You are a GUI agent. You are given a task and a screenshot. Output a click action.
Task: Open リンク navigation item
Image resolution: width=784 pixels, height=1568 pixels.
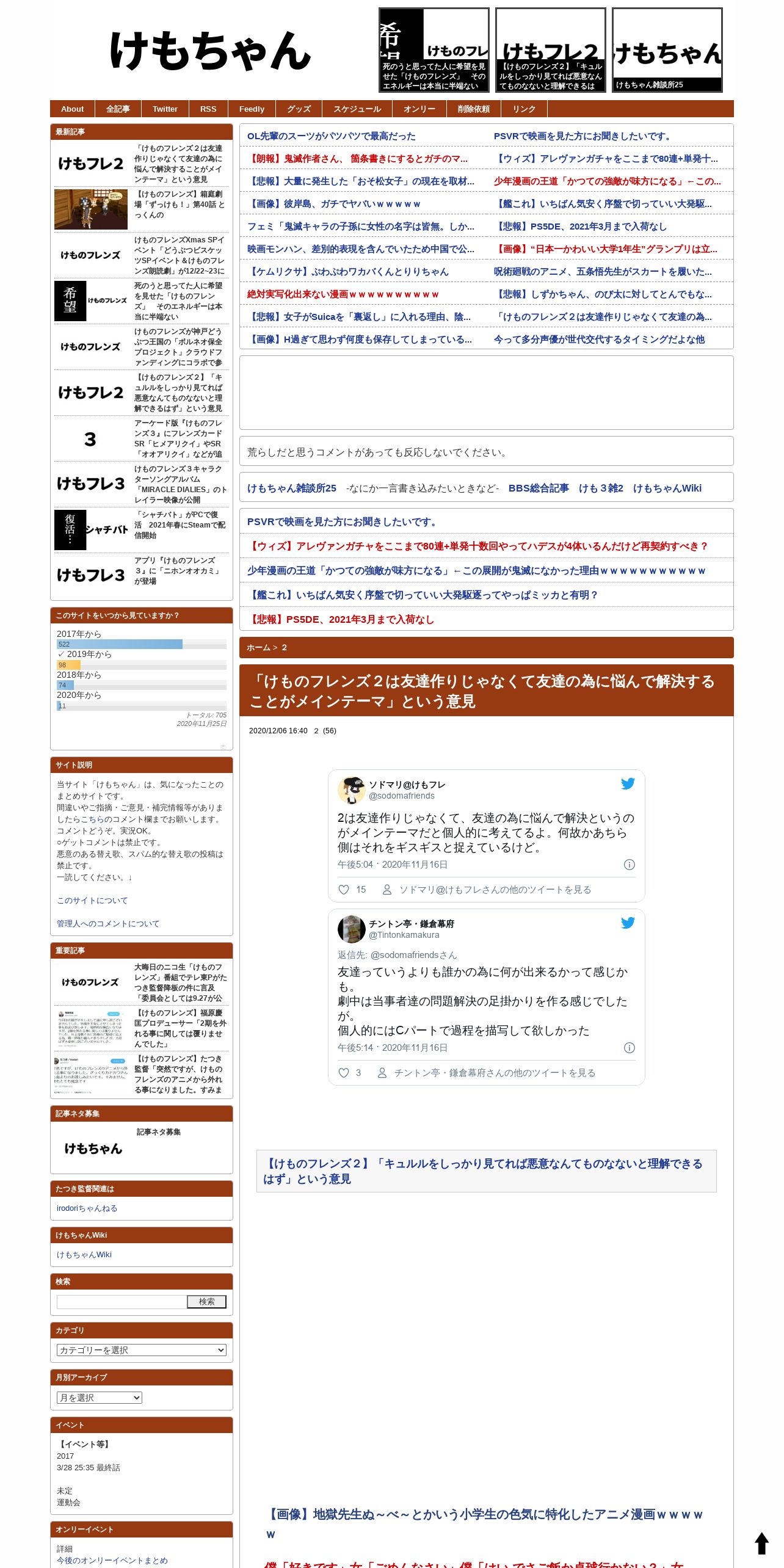click(x=524, y=109)
